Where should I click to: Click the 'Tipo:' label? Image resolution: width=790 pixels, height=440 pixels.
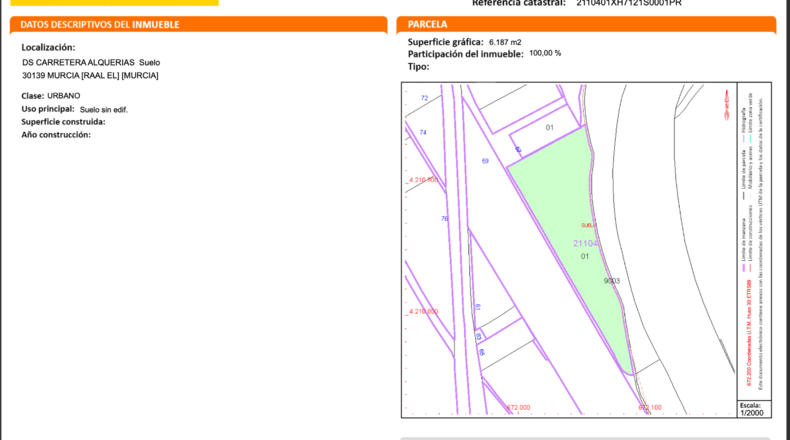pyautogui.click(x=419, y=67)
